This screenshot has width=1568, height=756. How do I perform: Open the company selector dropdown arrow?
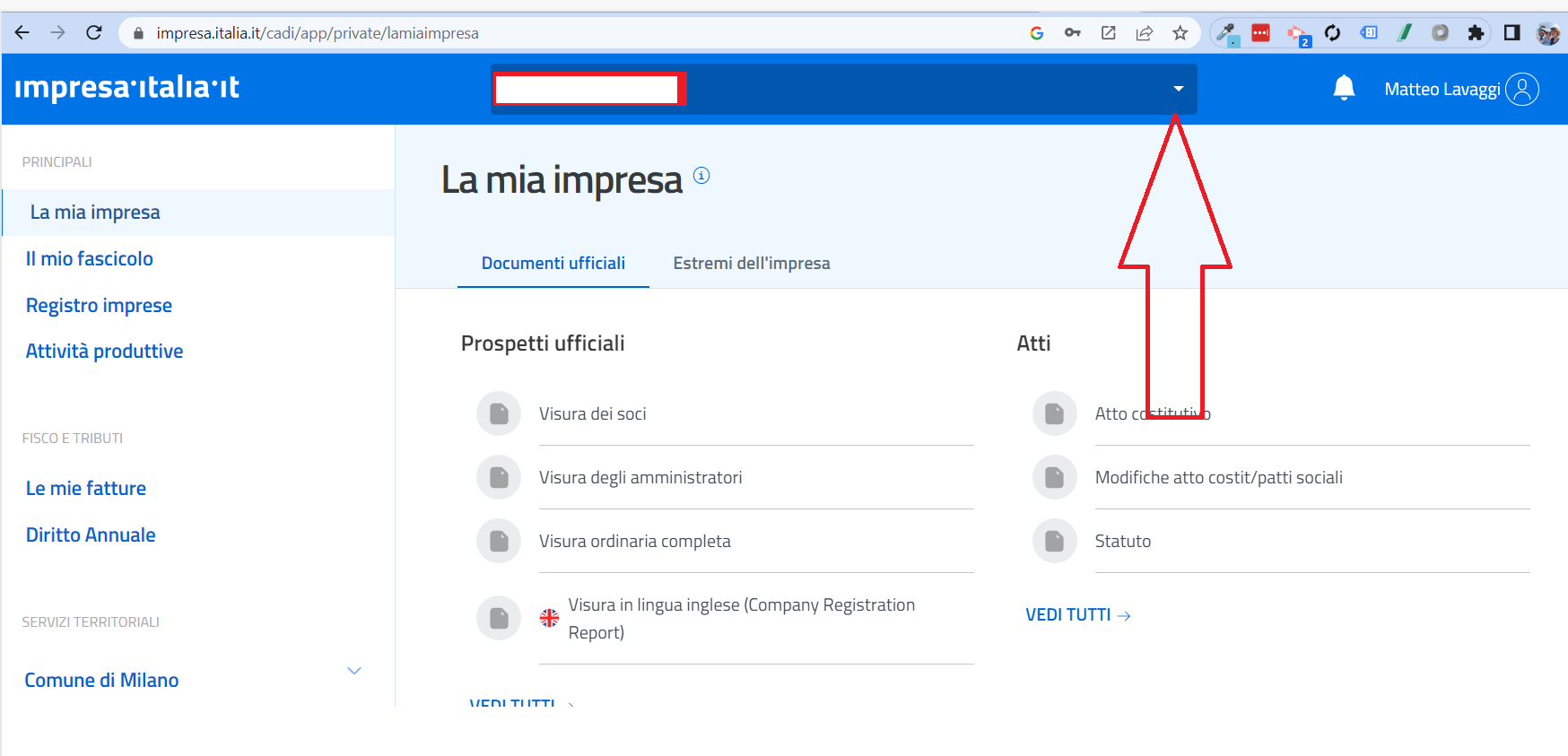[1178, 89]
